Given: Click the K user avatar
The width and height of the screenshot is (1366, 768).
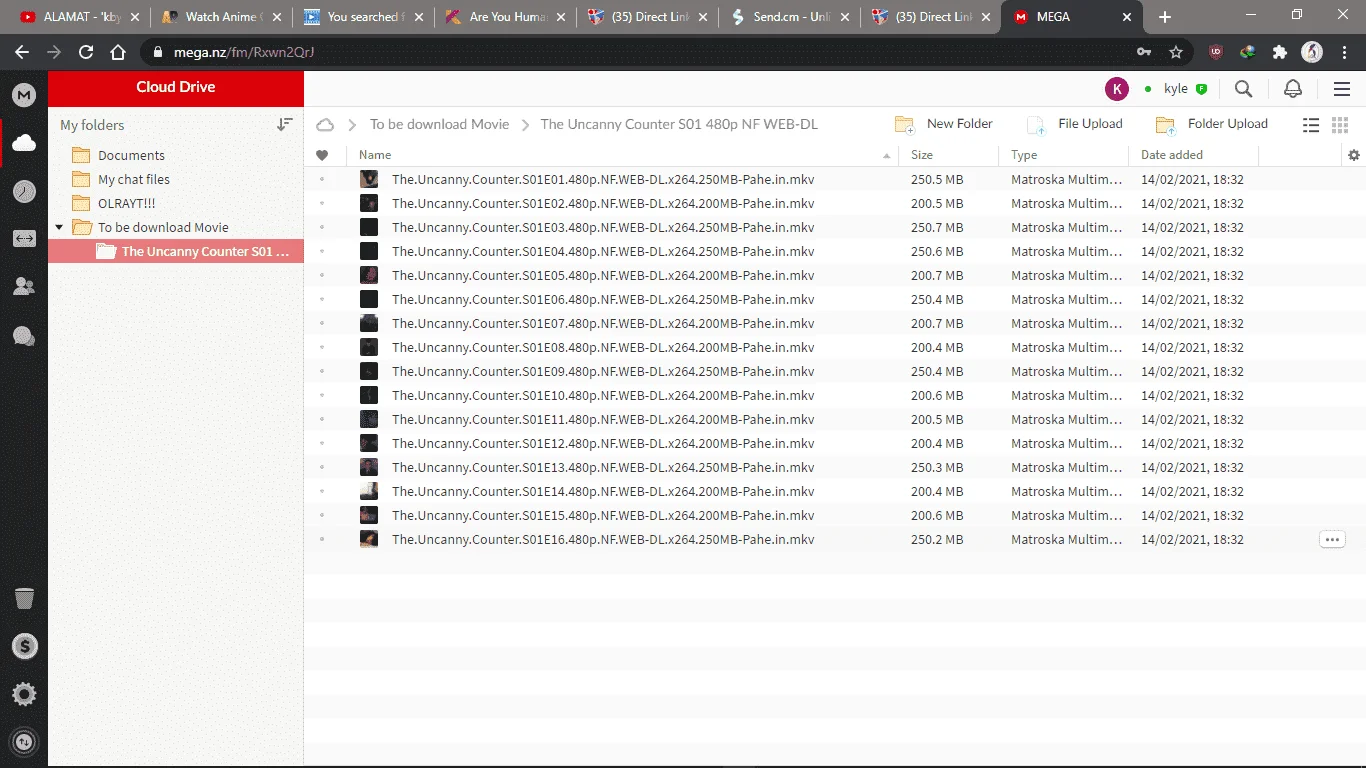Looking at the screenshot, I should (x=1117, y=89).
